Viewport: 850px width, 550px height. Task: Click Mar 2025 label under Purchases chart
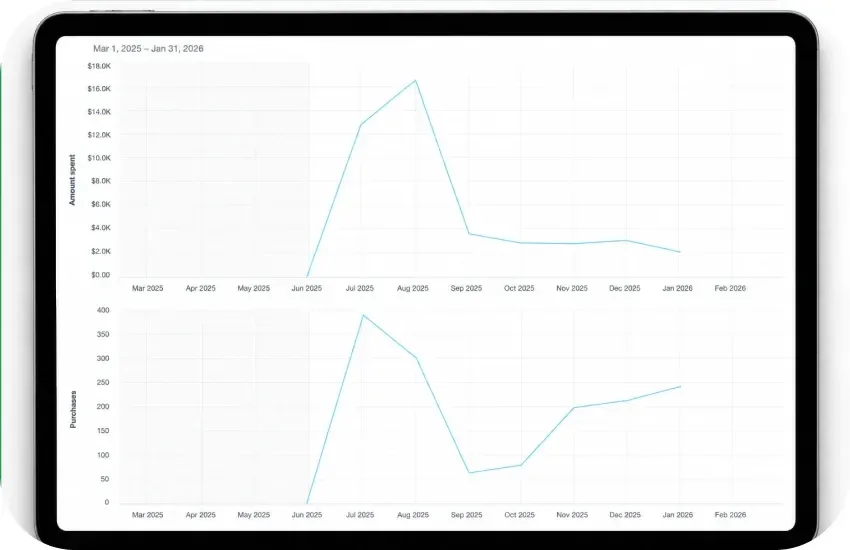point(147,515)
